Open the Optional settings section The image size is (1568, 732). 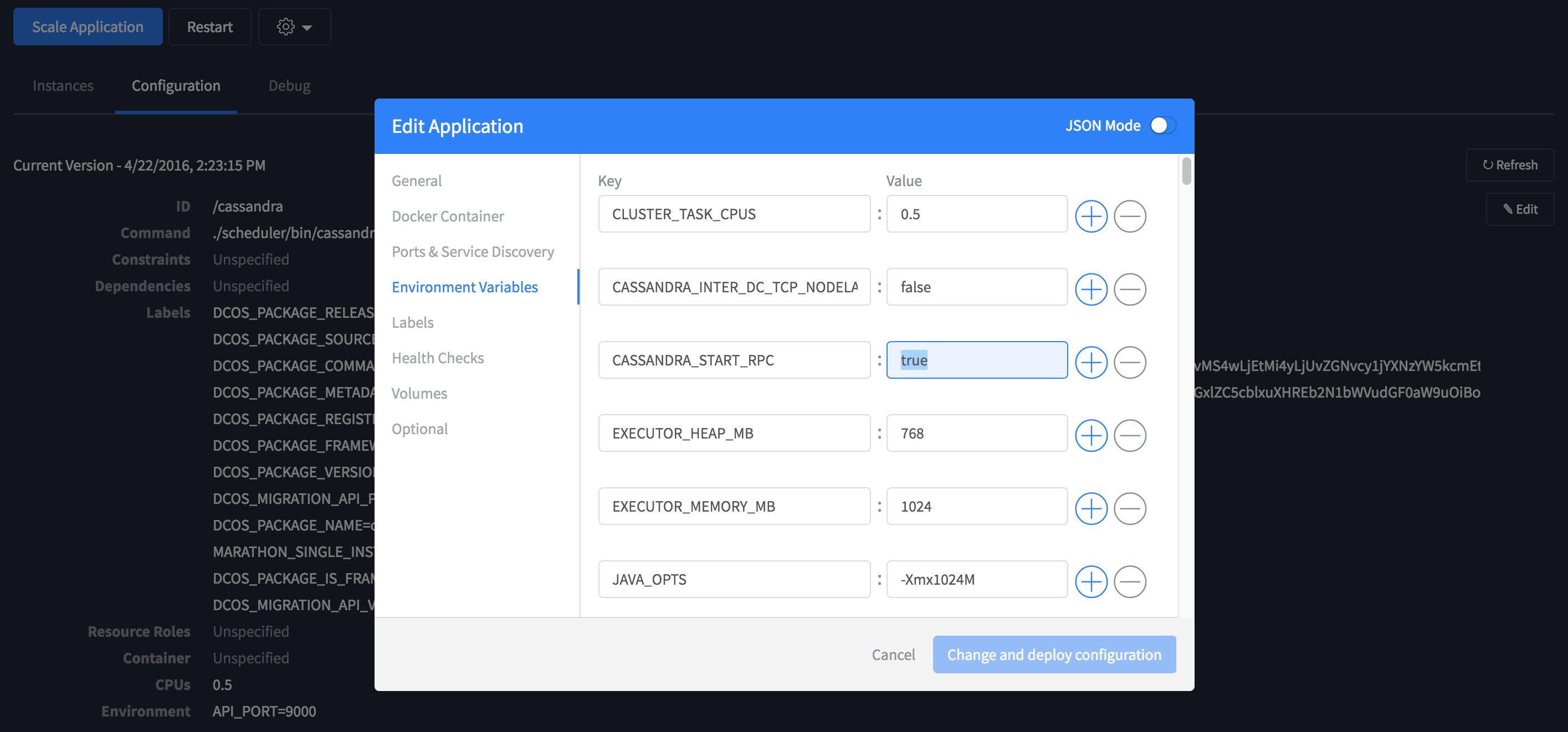click(419, 429)
